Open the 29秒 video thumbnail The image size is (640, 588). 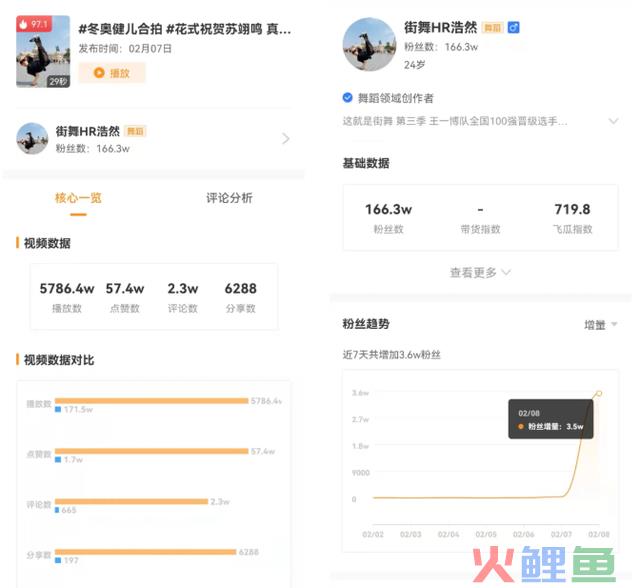pos(43,51)
